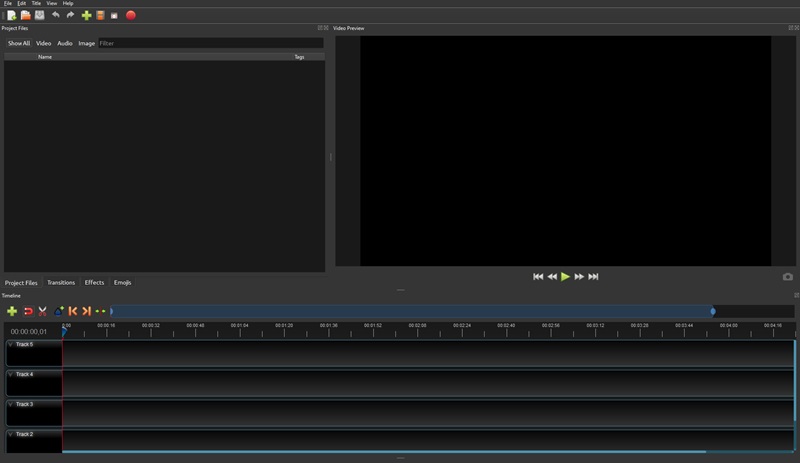Open the View menu
This screenshot has width=800, height=463.
pyautogui.click(x=52, y=3)
